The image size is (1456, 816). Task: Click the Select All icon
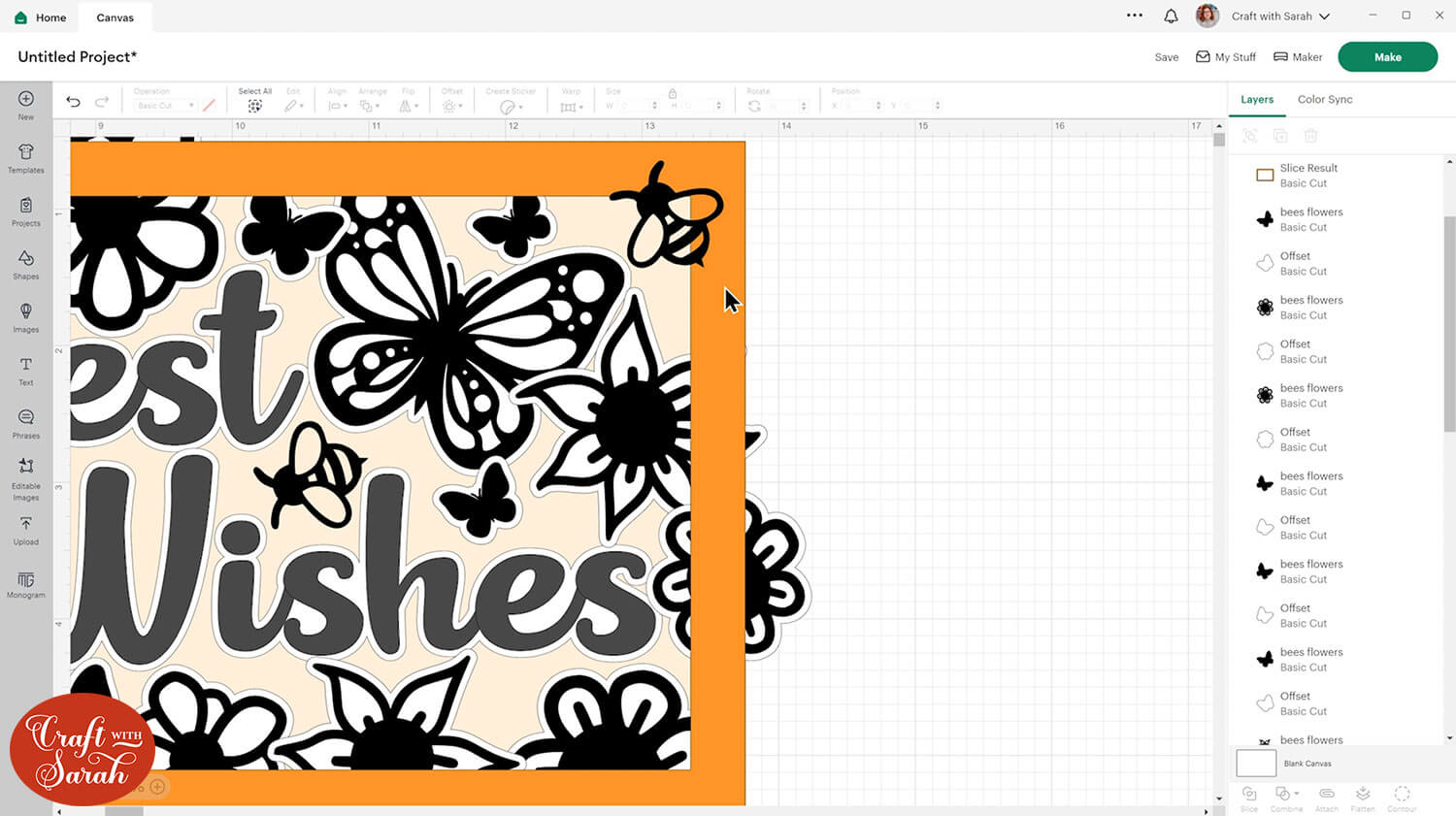click(x=254, y=106)
